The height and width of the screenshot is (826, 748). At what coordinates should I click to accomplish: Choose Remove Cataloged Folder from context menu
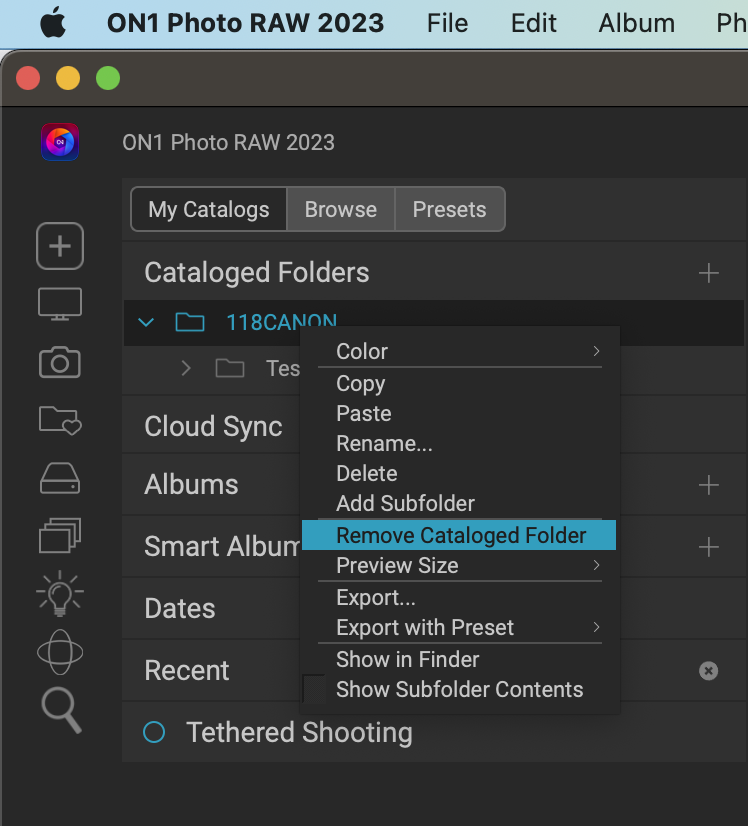[460, 536]
